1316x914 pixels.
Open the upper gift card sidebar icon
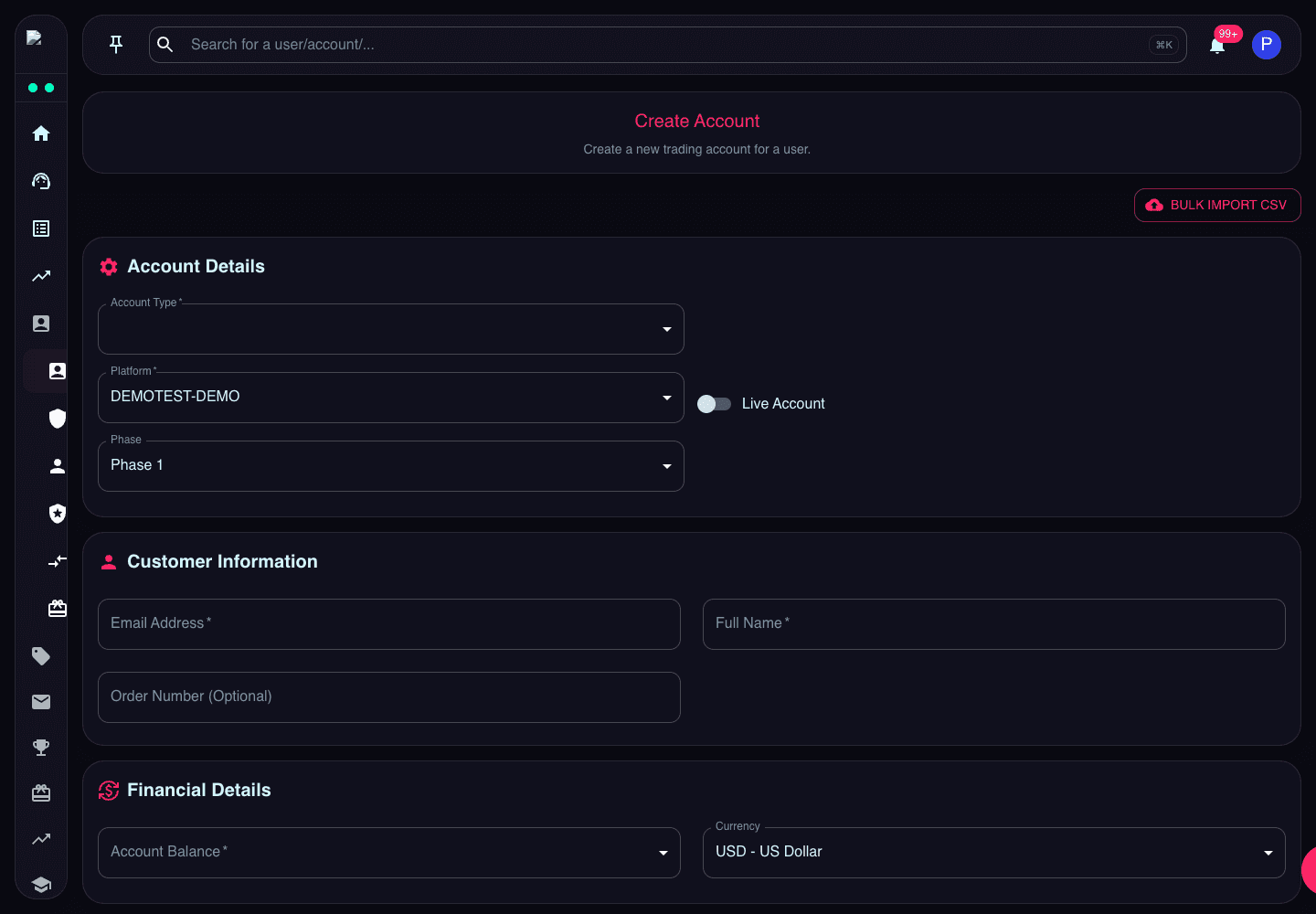[x=58, y=609]
